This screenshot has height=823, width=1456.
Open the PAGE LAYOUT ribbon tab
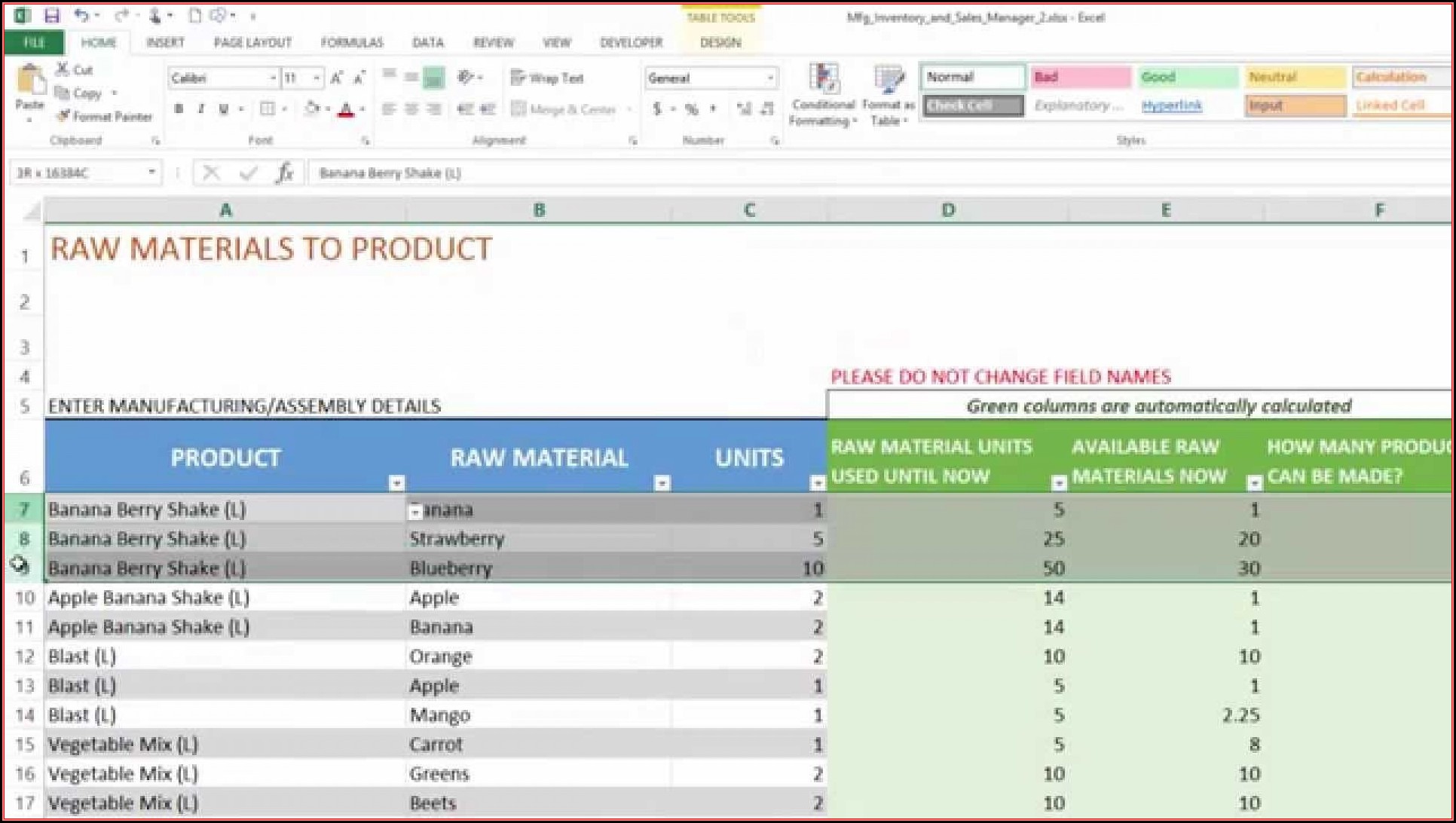252,43
